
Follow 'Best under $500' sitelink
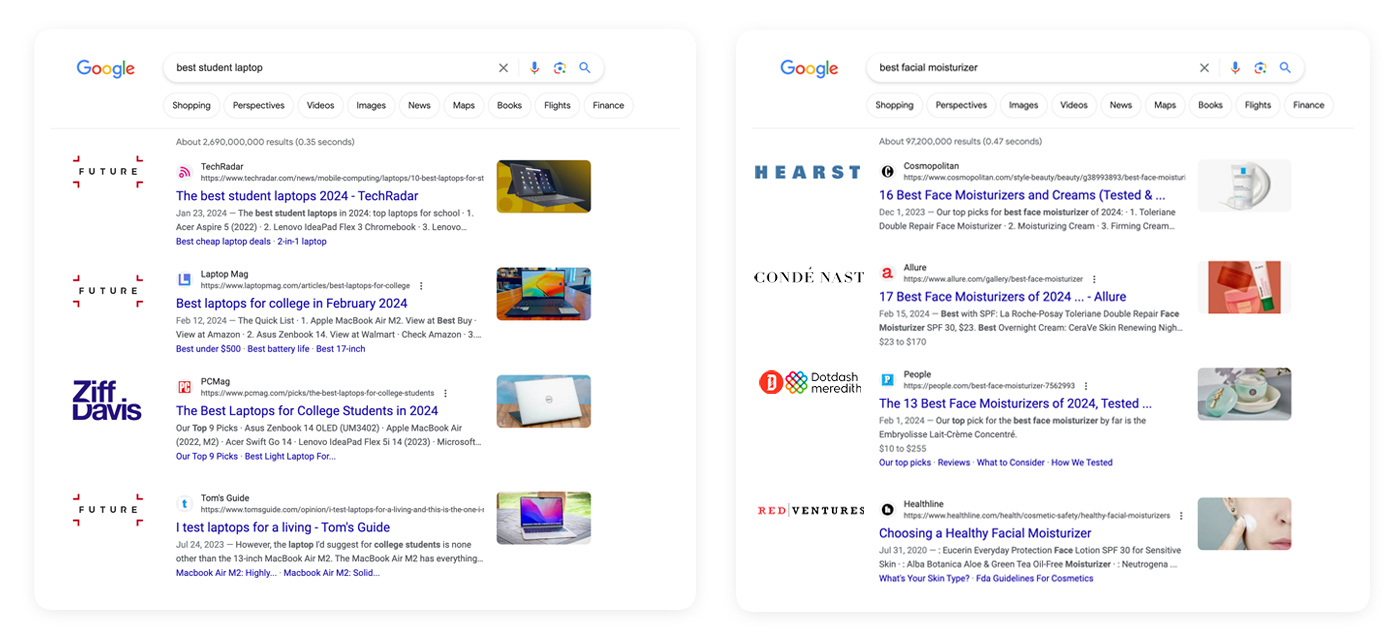pos(208,349)
